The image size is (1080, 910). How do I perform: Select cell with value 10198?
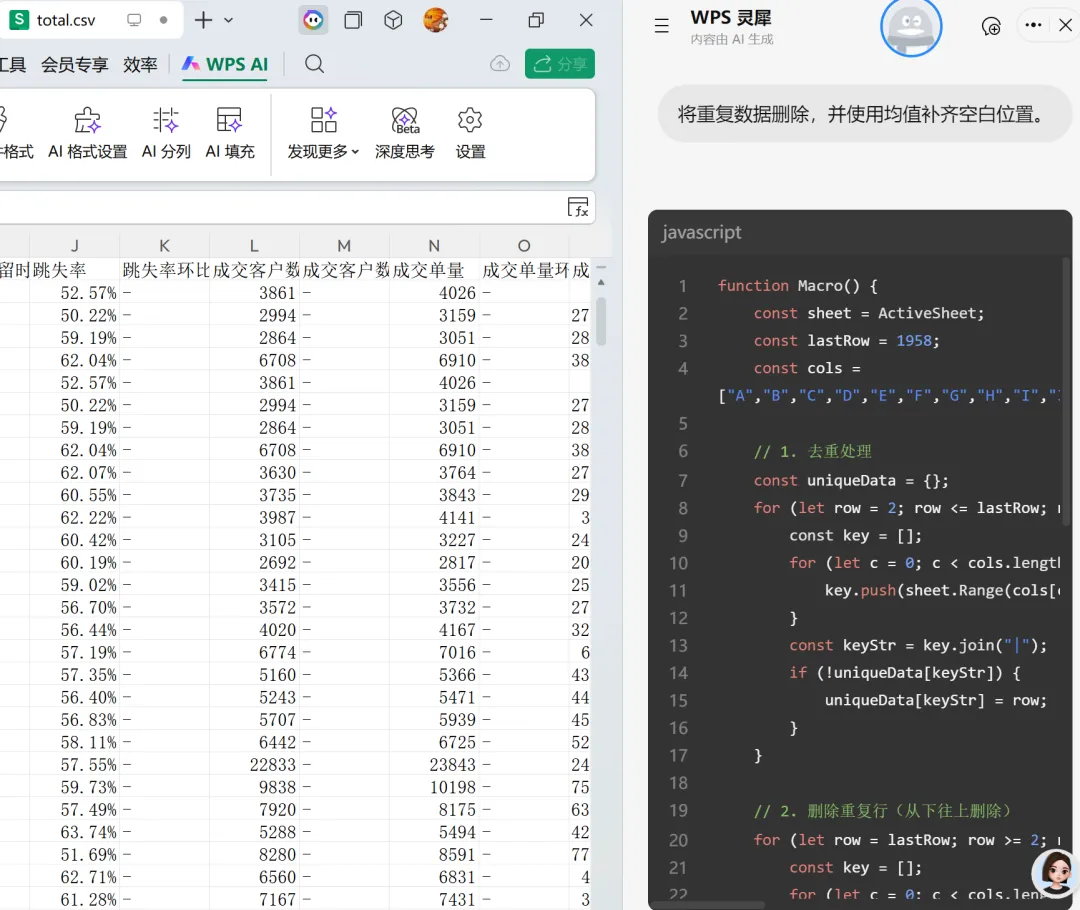(x=434, y=787)
